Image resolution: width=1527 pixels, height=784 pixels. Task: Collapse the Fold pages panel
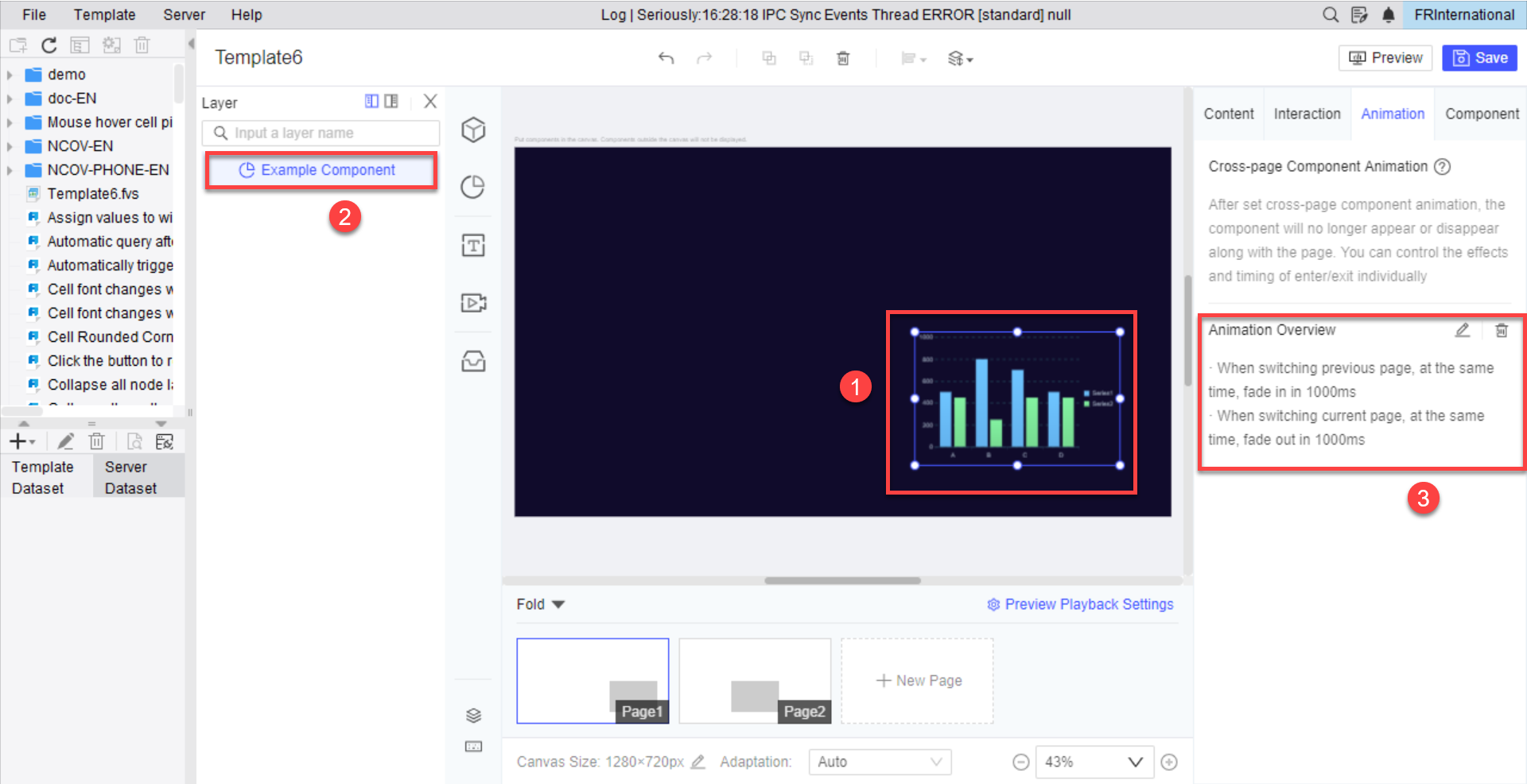[541, 604]
